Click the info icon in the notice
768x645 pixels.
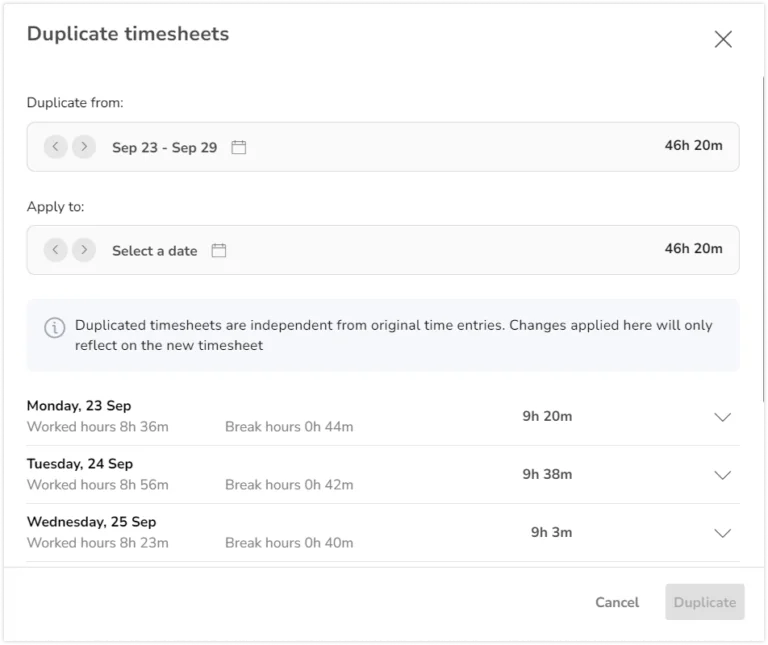(54, 328)
